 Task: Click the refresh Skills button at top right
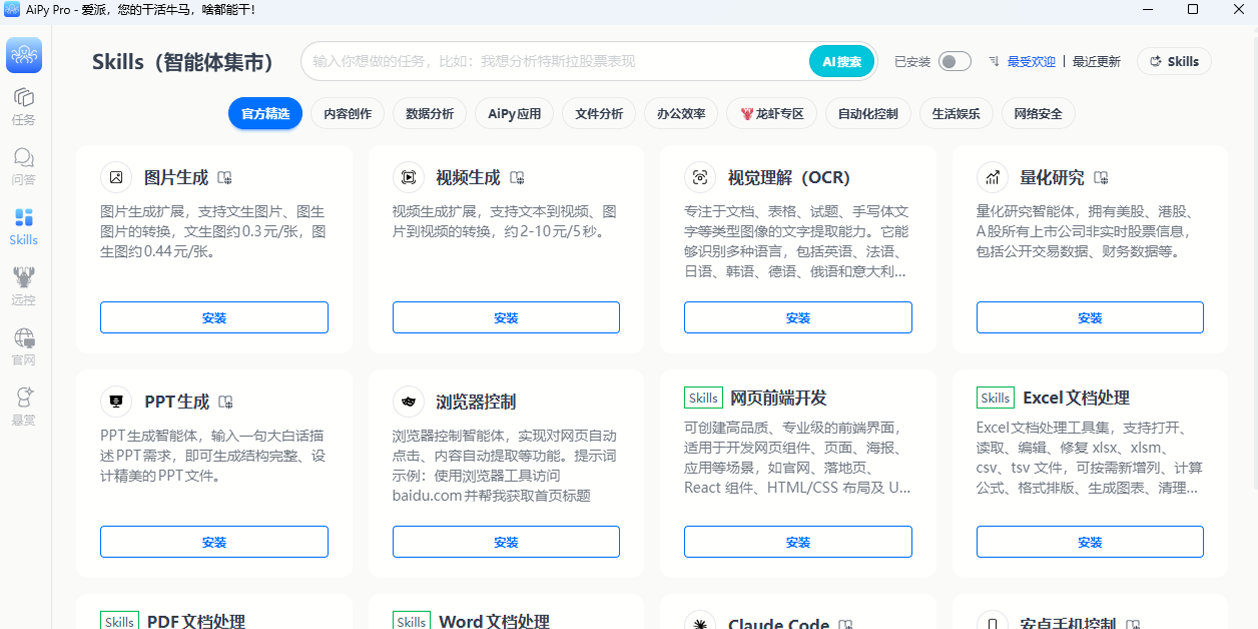click(1173, 61)
